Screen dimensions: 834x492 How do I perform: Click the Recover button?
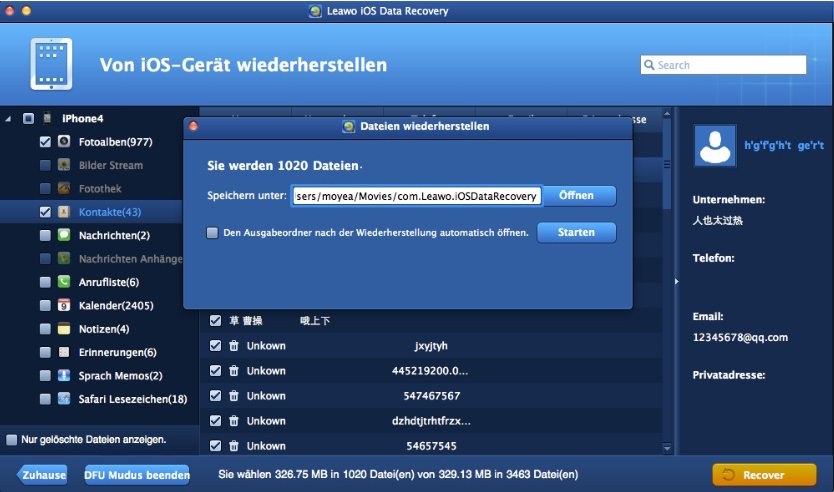pyautogui.click(x=764, y=475)
